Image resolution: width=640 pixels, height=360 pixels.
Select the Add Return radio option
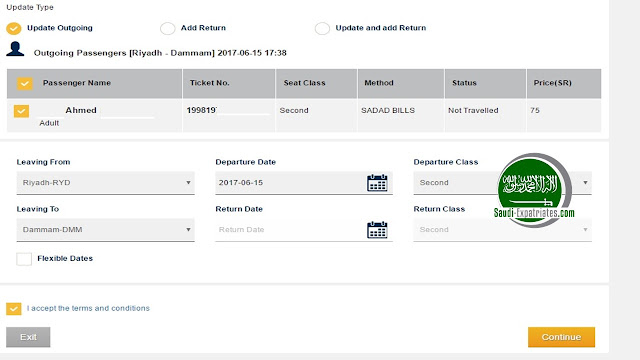(x=167, y=28)
